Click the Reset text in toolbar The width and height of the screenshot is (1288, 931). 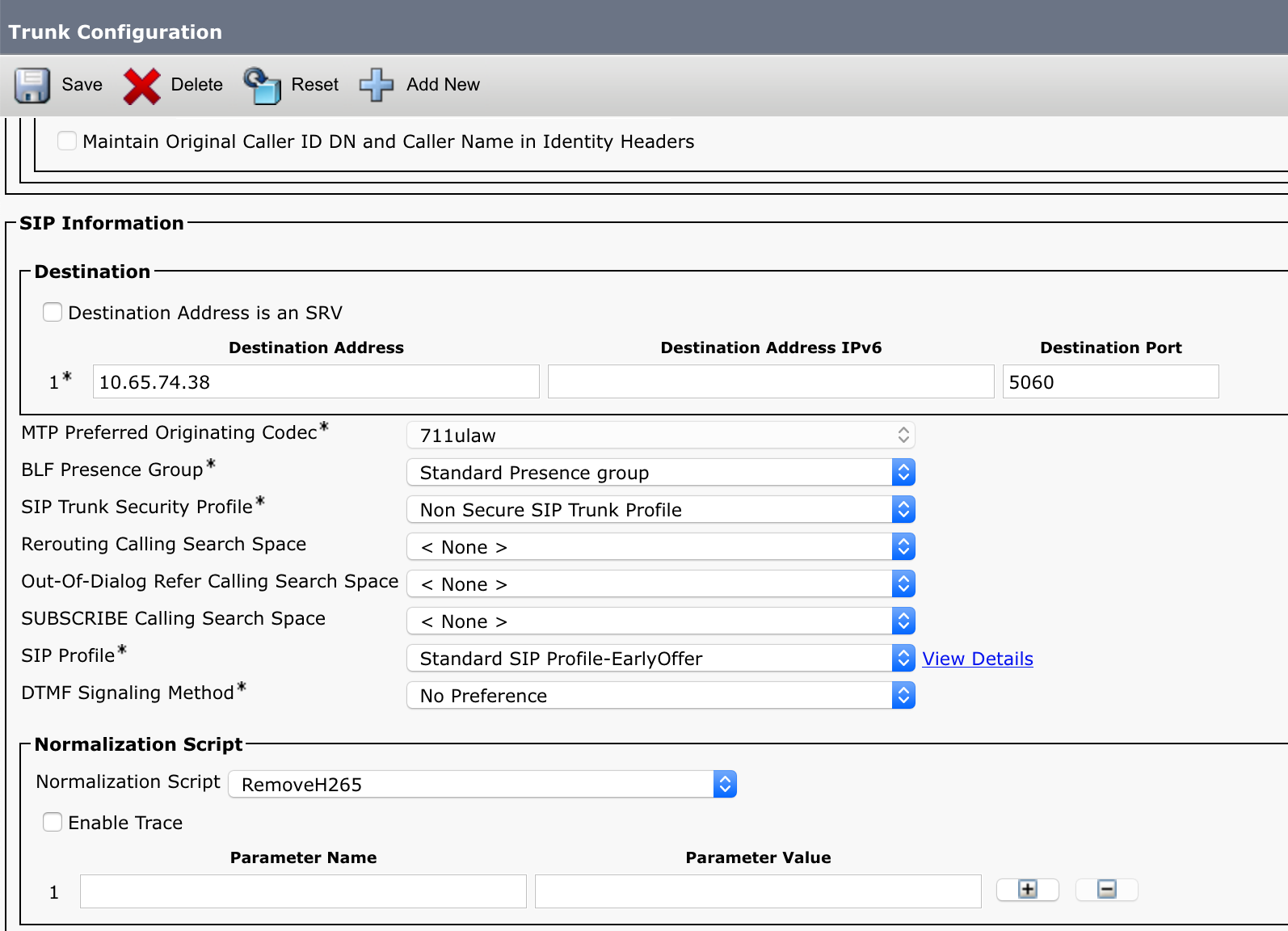pyautogui.click(x=315, y=85)
